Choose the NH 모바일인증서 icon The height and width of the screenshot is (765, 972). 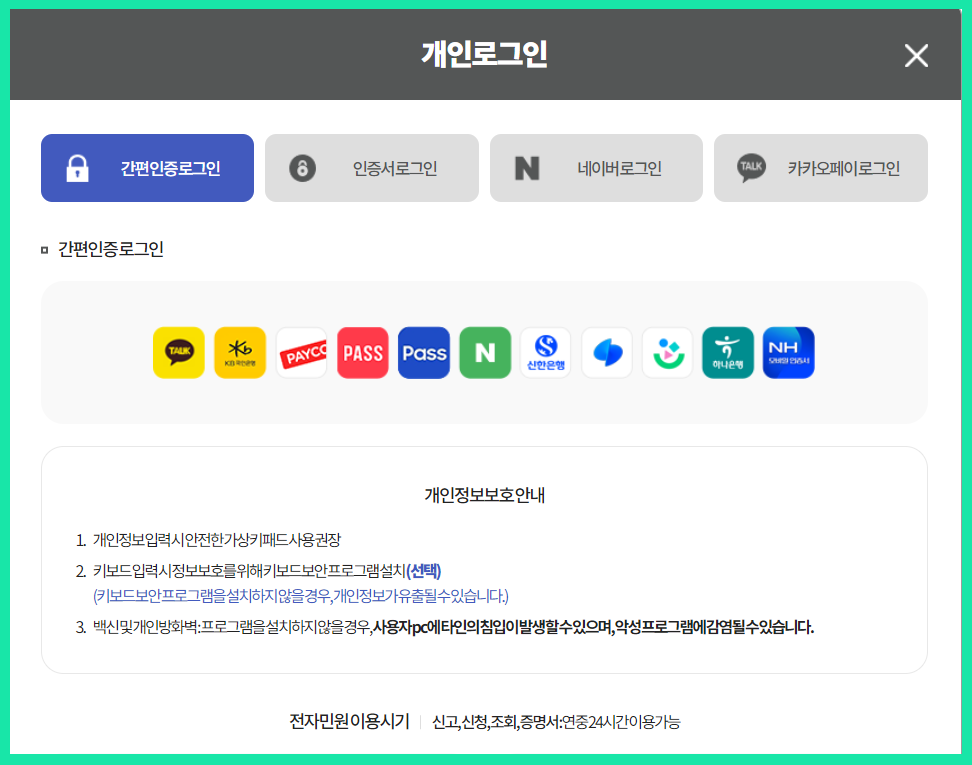(x=789, y=352)
